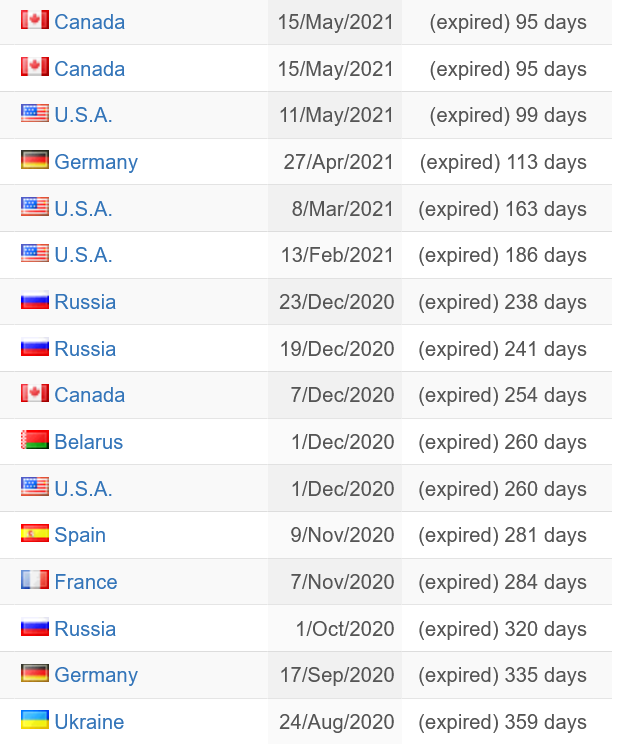Click Germany flag in 17/Sep/2020 row
The image size is (617, 750).
point(35,673)
